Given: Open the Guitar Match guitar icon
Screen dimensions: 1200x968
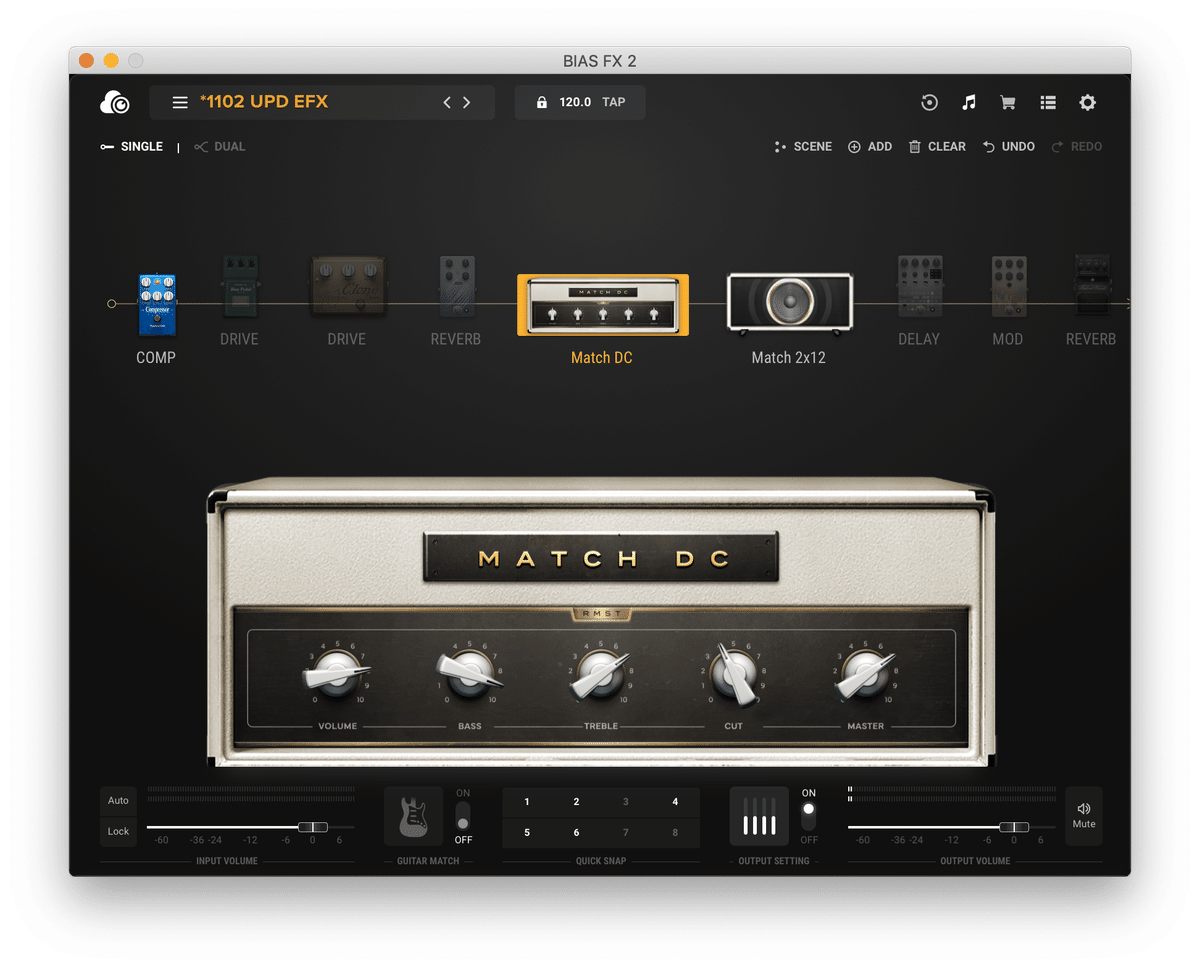Looking at the screenshot, I should (414, 816).
